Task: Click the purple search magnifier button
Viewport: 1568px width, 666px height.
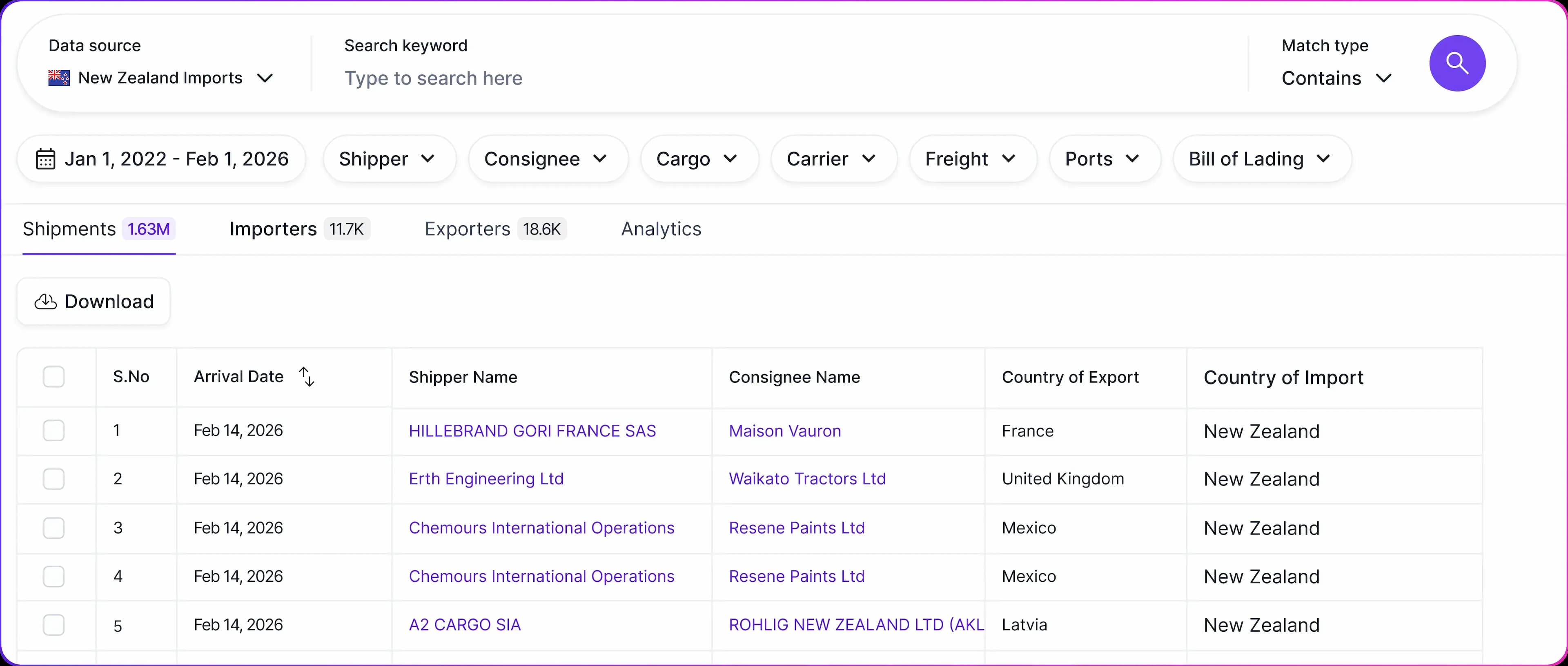Action: pos(1457,63)
